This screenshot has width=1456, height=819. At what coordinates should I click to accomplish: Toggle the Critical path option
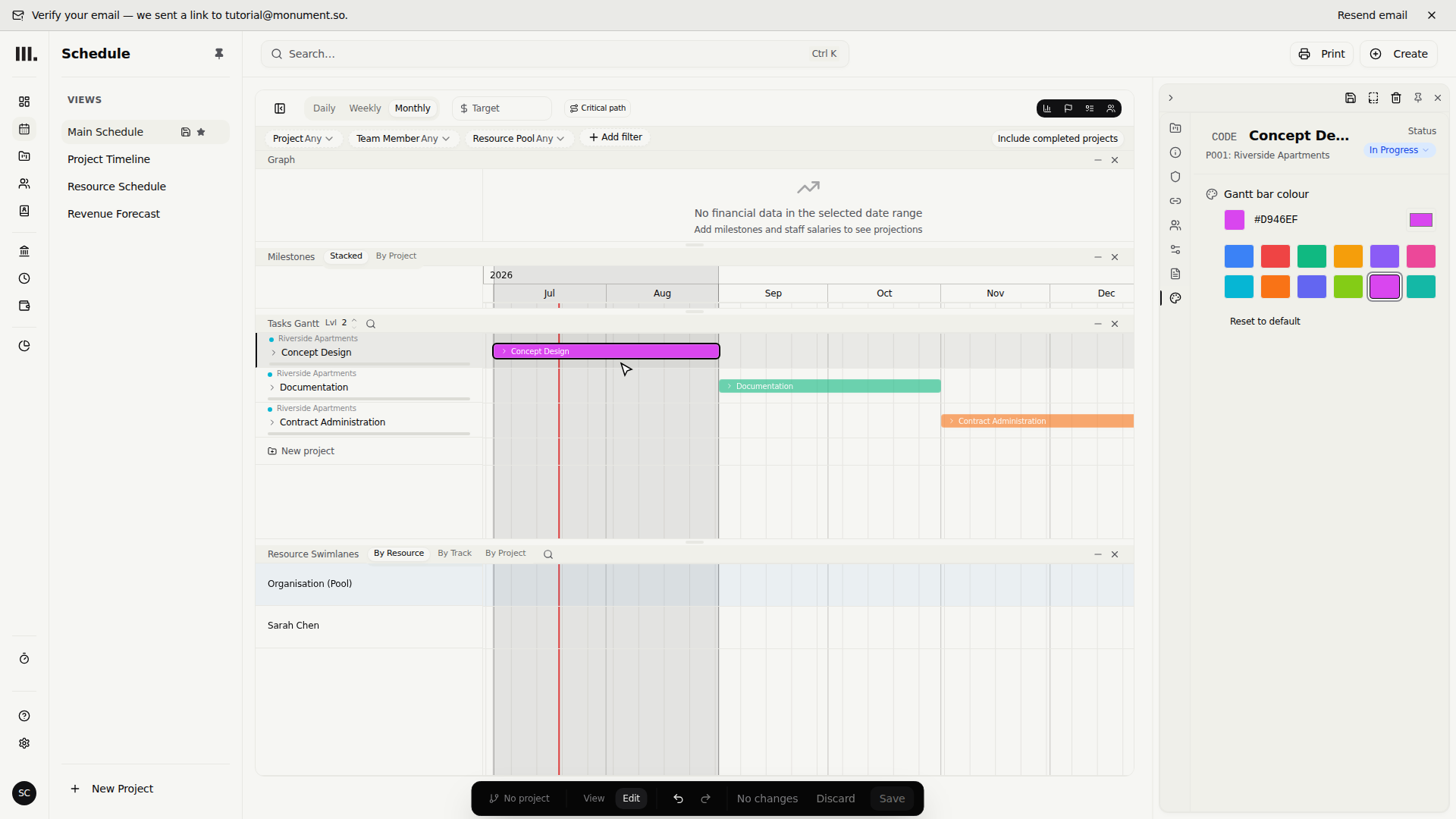pos(598,108)
